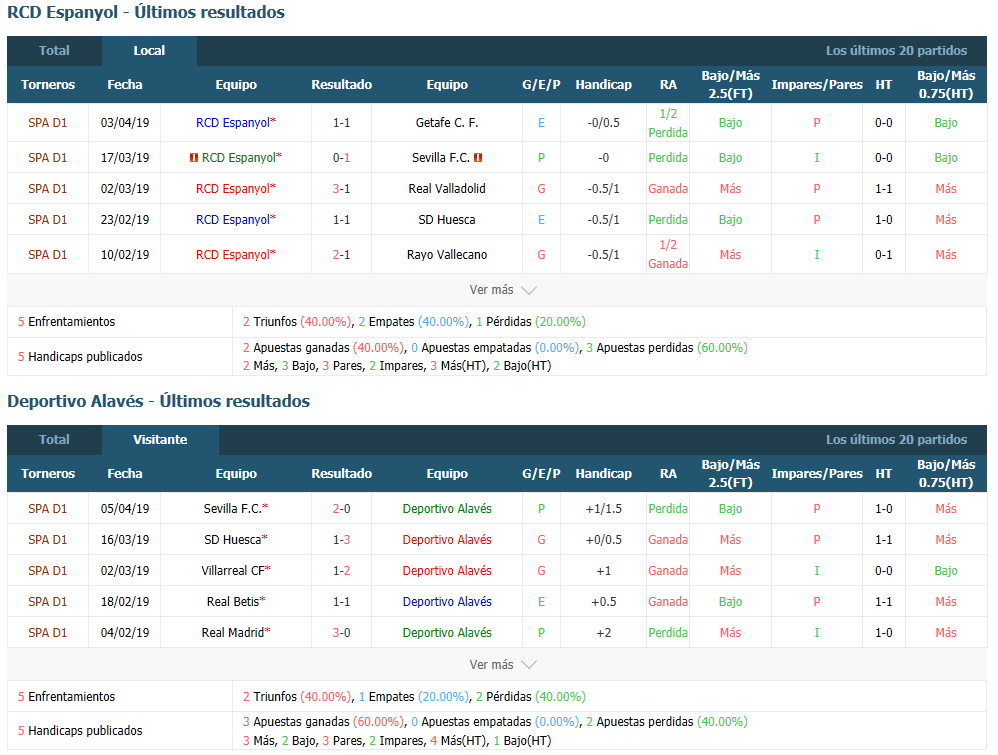This screenshot has width=998, height=755.
Task: Expand Ver más under the Deportivo Alavés table
Action: 503,665
